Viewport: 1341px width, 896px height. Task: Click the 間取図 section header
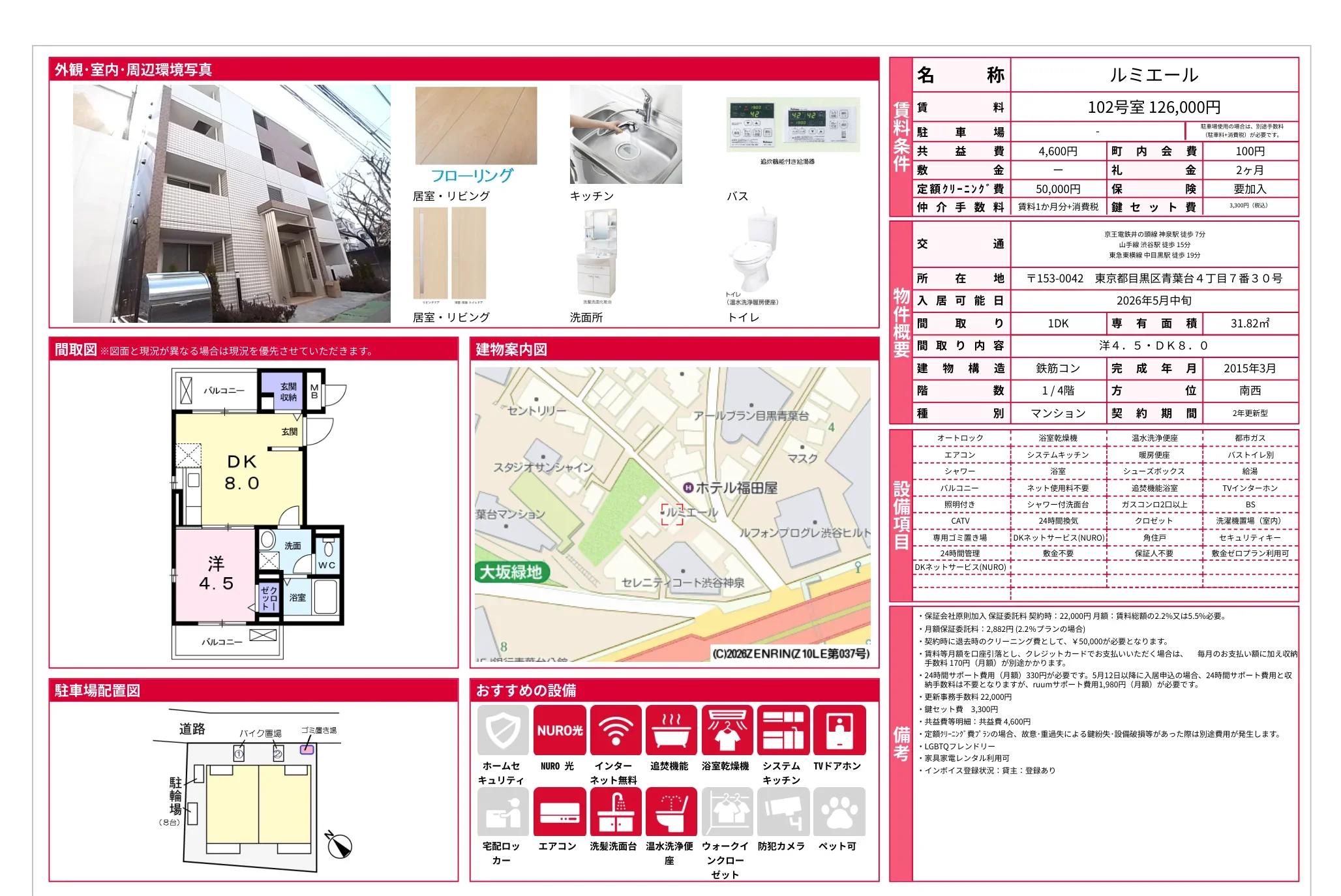point(76,350)
